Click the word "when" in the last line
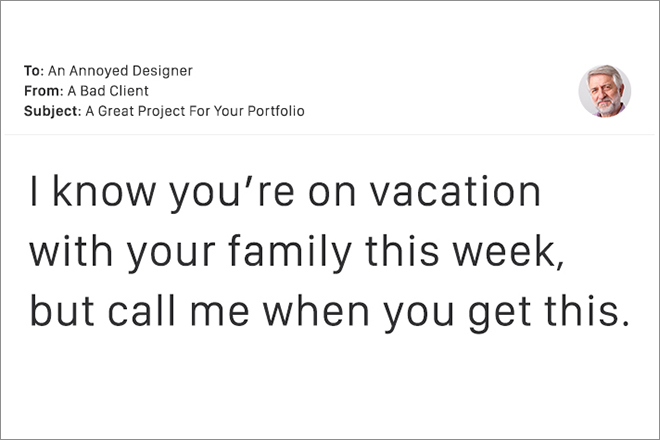 [316, 311]
